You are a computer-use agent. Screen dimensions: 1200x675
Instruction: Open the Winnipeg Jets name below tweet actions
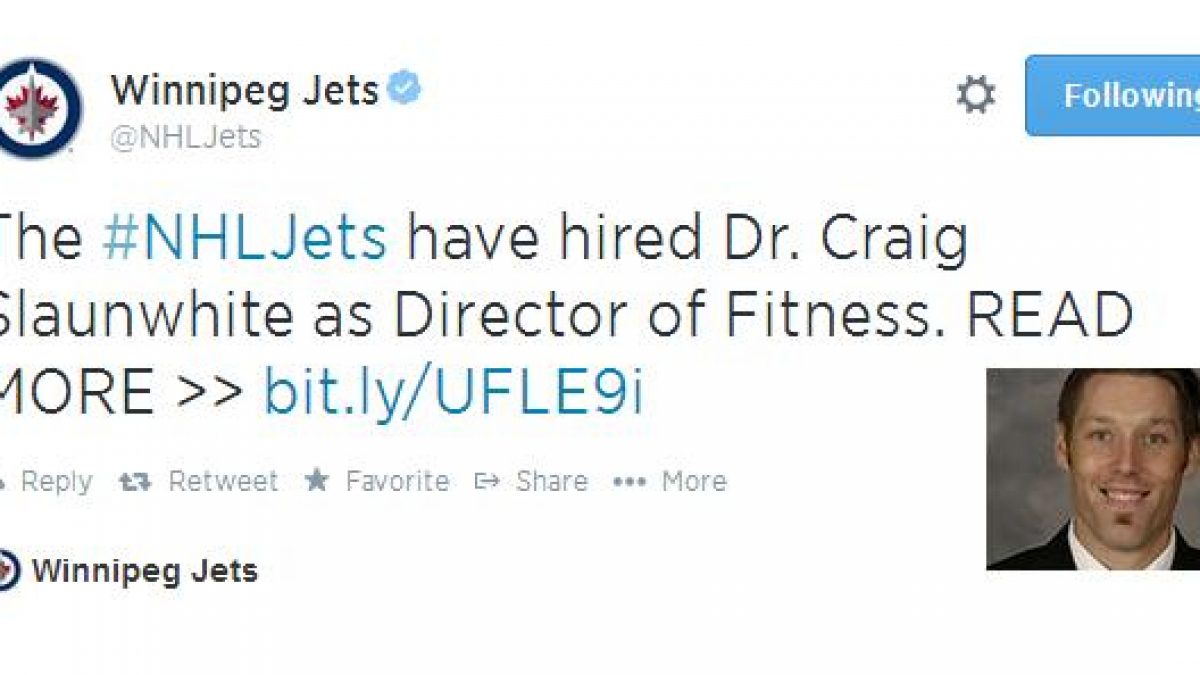point(145,571)
